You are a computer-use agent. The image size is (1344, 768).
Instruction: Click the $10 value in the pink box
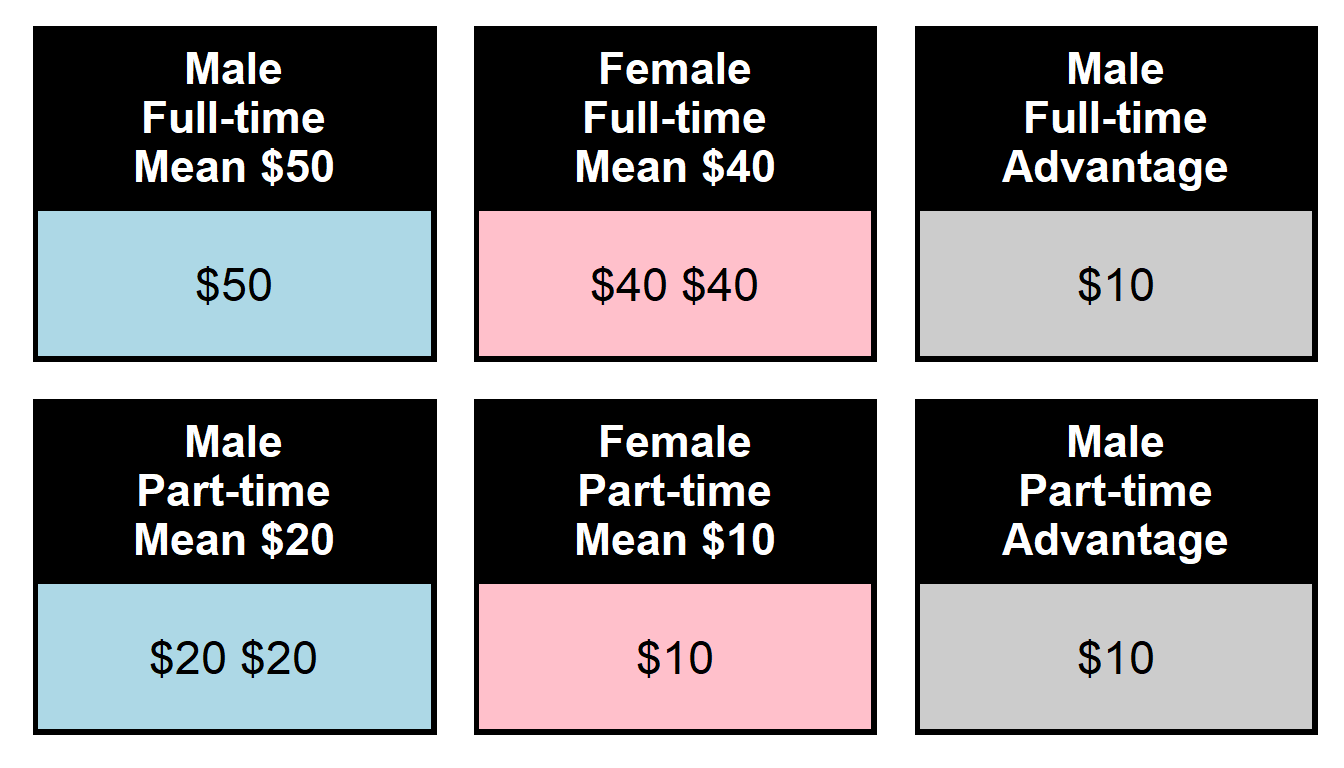click(x=675, y=658)
